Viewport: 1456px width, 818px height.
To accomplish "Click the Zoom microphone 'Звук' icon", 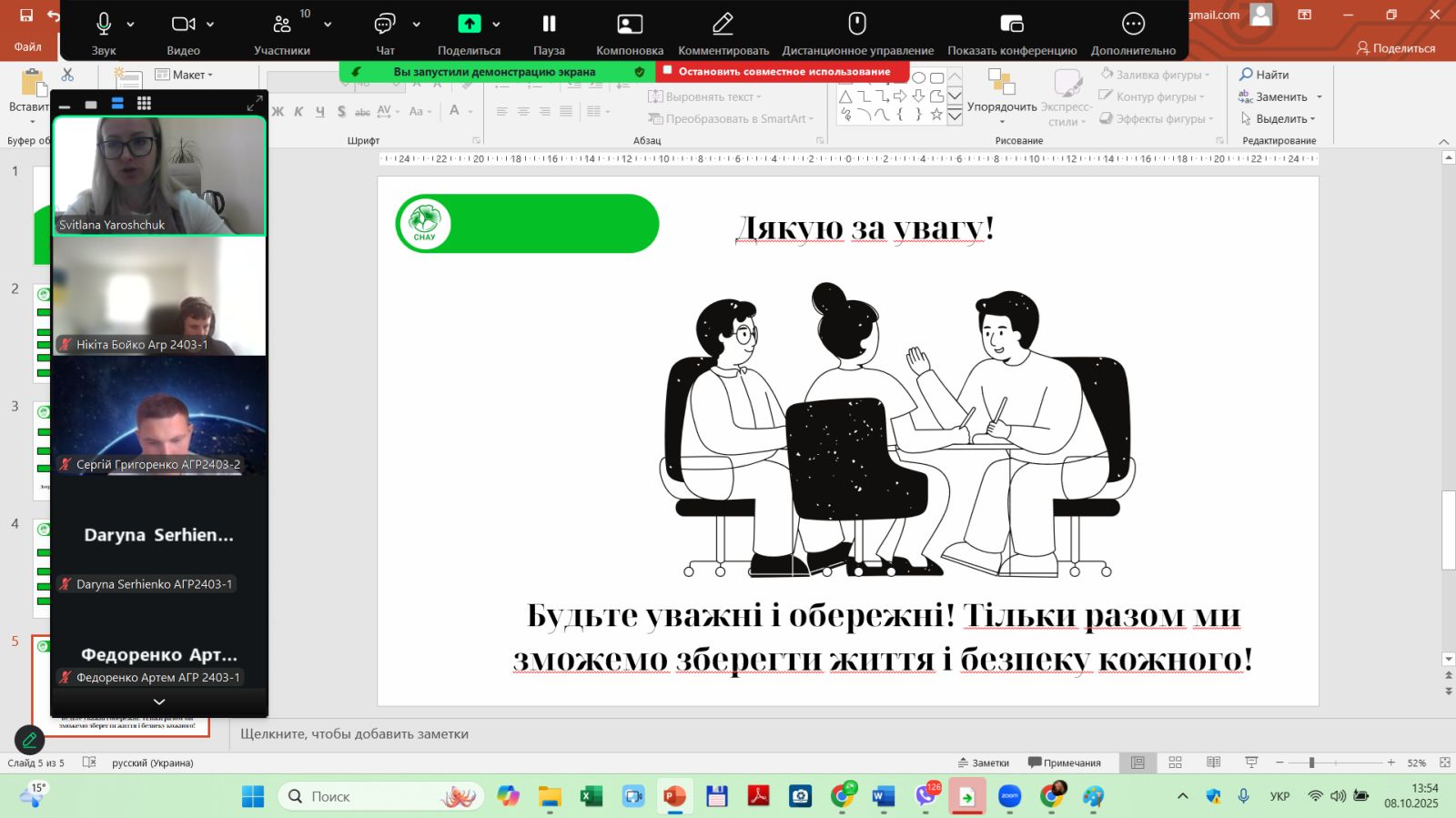I will pos(104,25).
